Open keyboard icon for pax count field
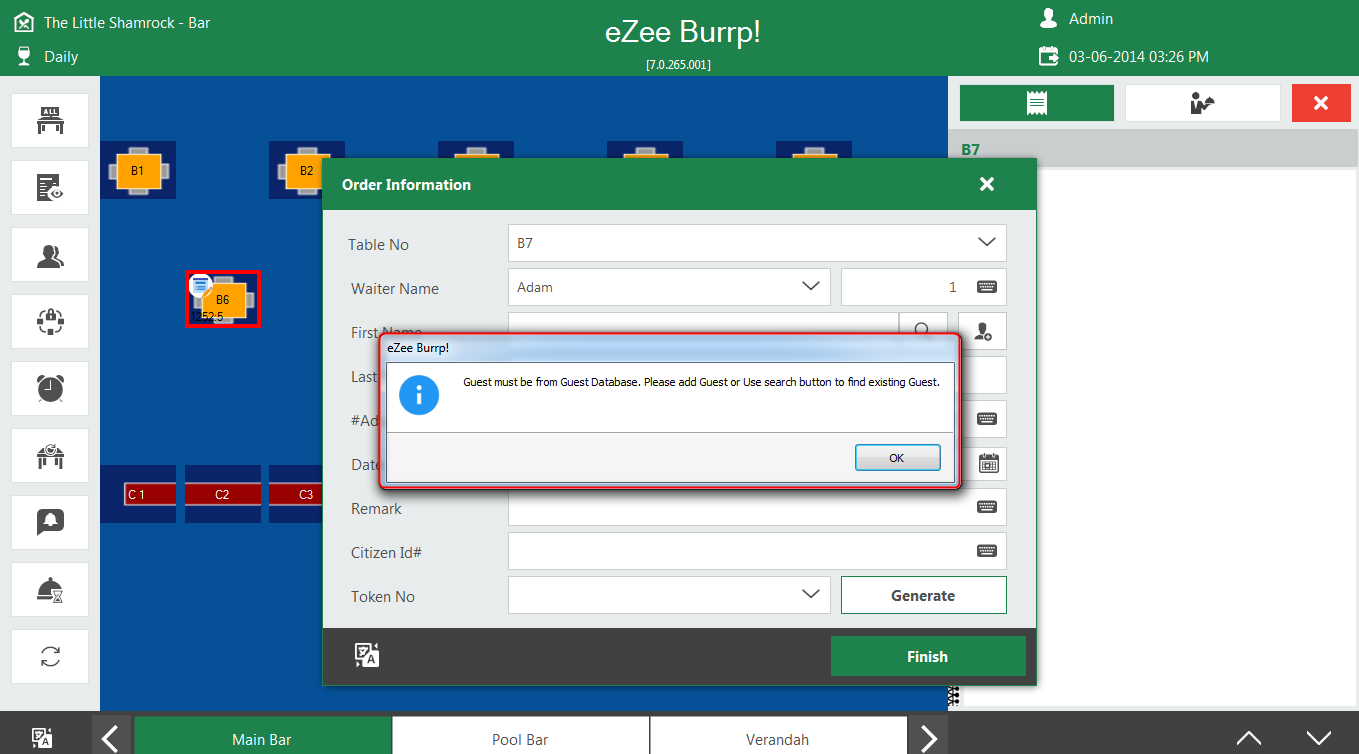Screen dimensions: 1359x754 coord(987,287)
